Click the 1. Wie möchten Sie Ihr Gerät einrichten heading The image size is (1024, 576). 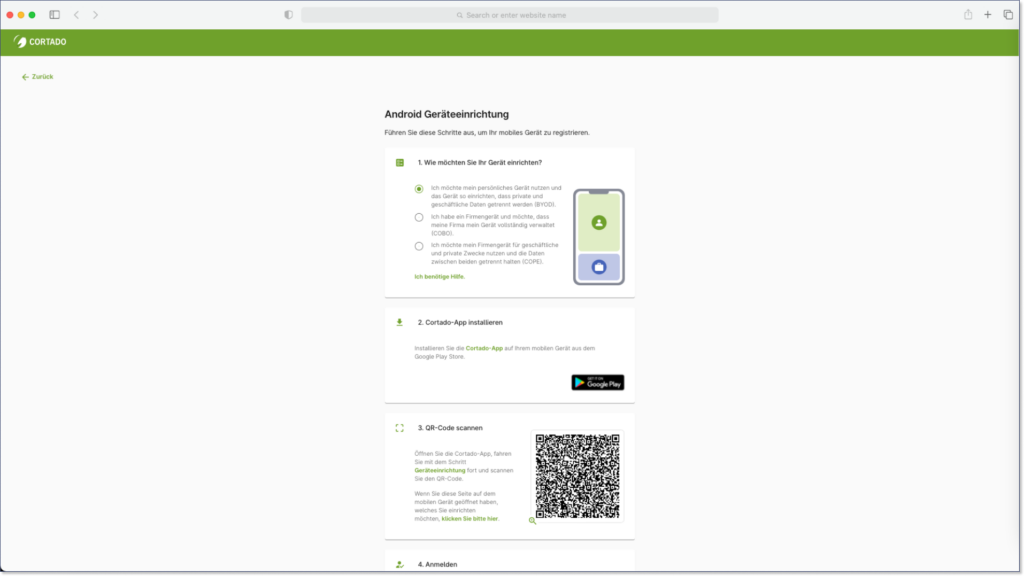[x=479, y=163]
